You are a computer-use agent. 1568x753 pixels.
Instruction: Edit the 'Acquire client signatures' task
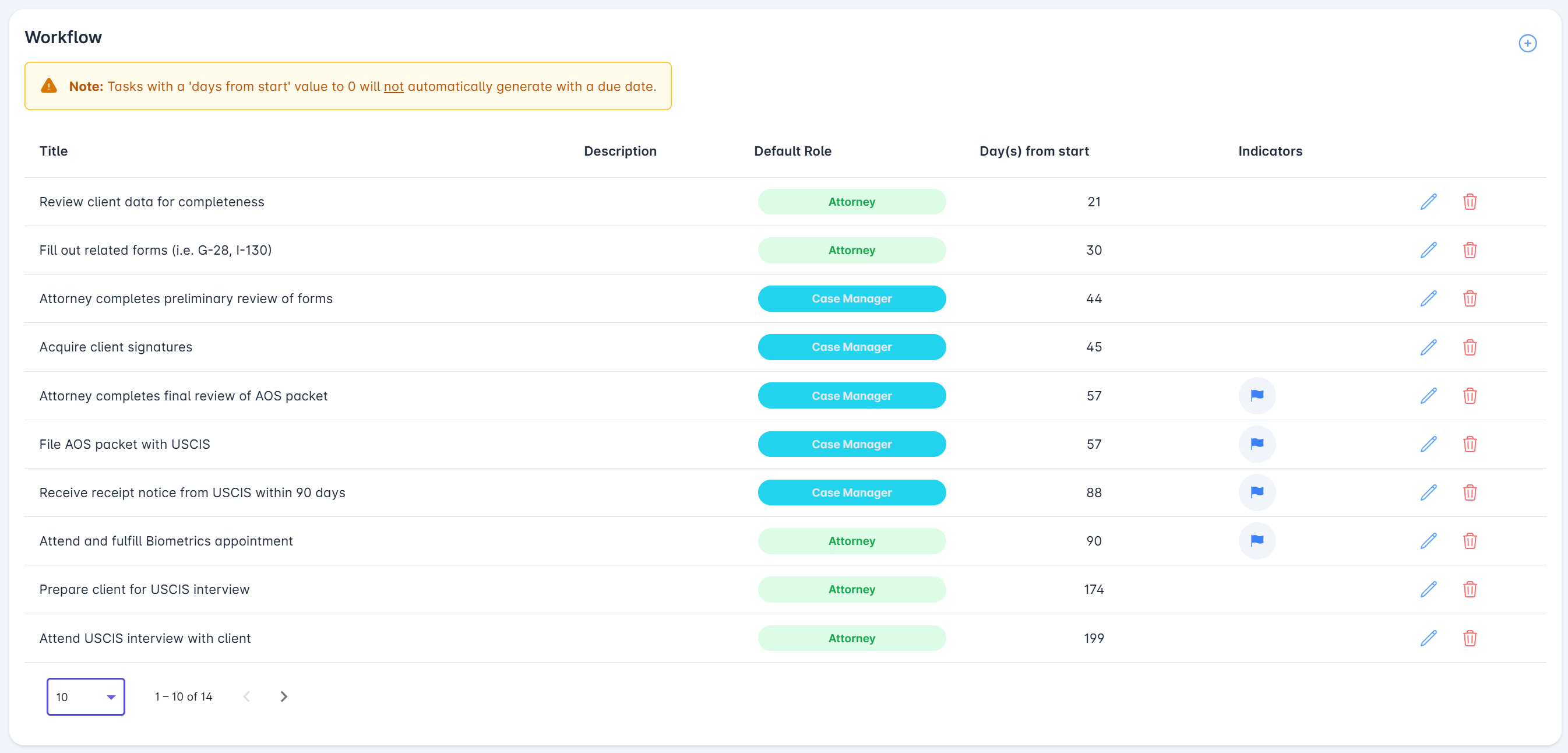[x=1428, y=347]
